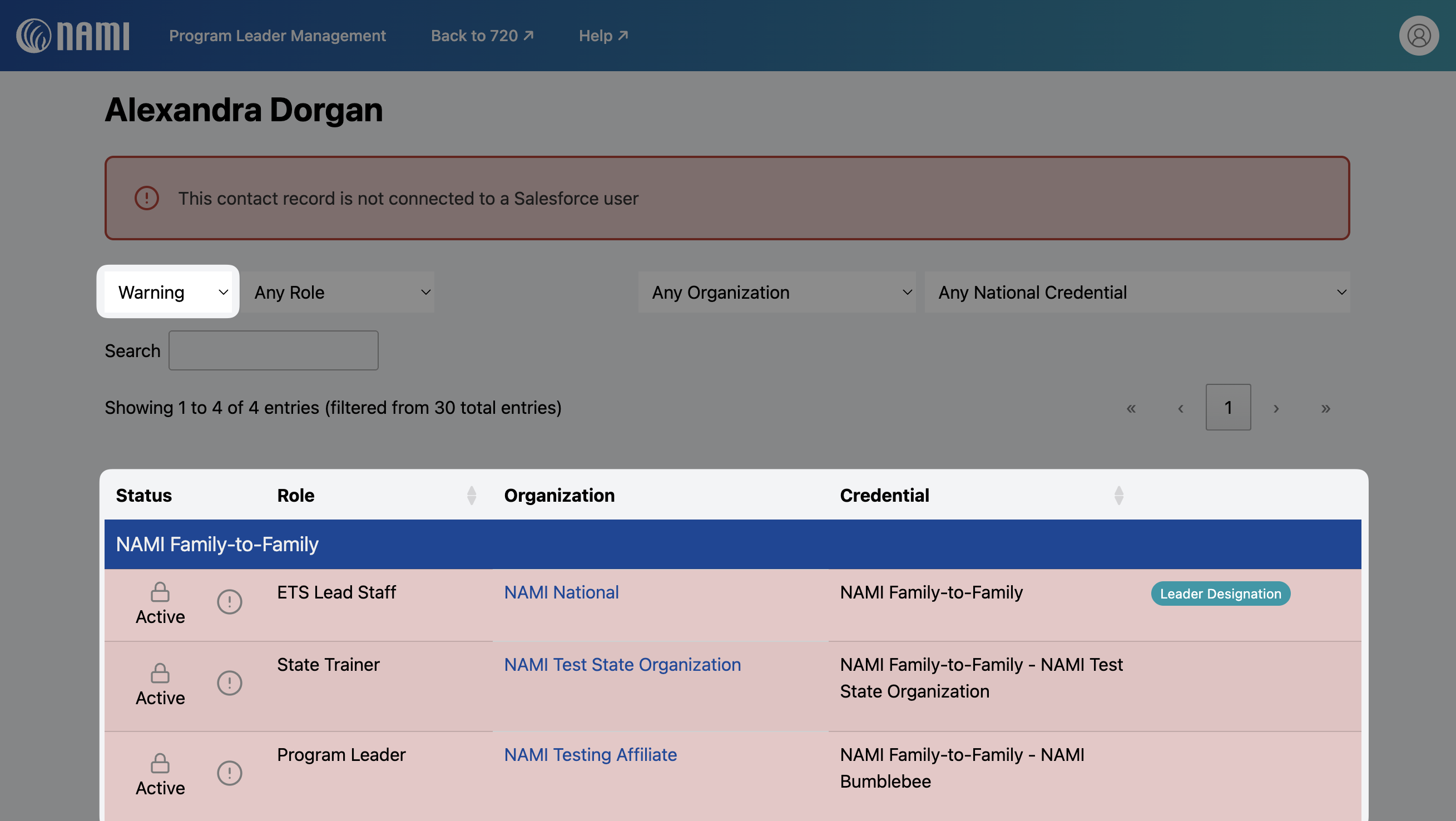Image resolution: width=1456 pixels, height=821 pixels.
Task: Click the lock icon on Program Leader row
Action: coord(160,763)
